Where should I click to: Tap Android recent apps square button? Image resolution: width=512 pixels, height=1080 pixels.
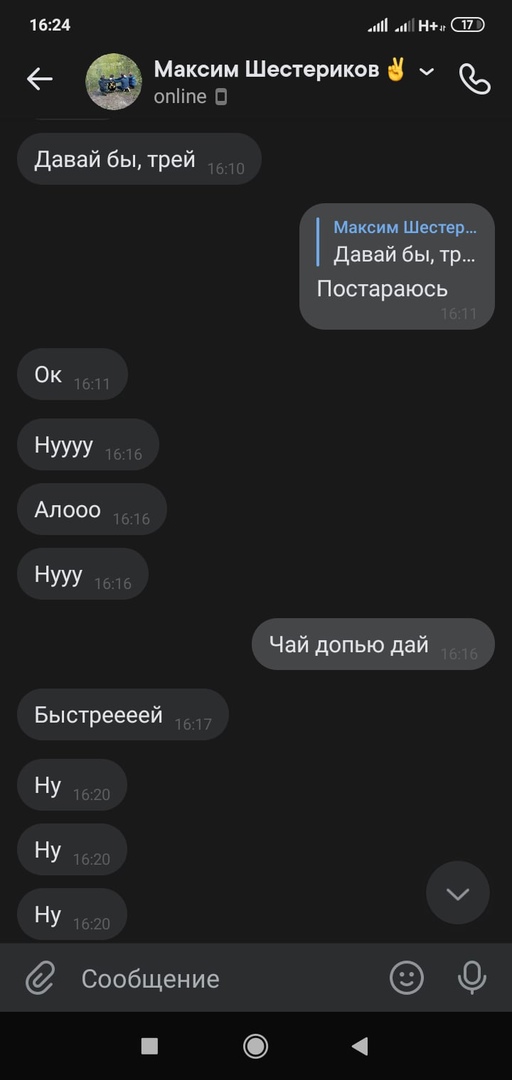(x=150, y=1046)
